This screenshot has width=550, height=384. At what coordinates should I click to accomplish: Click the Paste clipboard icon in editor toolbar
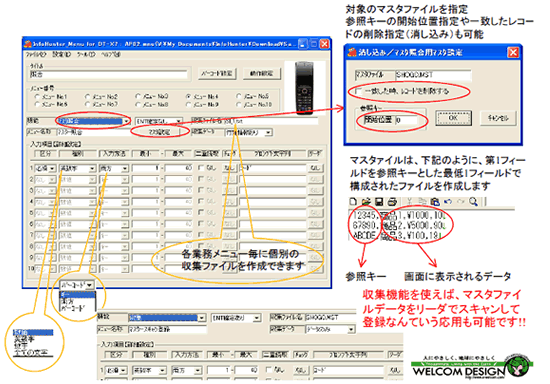pyautogui.click(x=435, y=202)
